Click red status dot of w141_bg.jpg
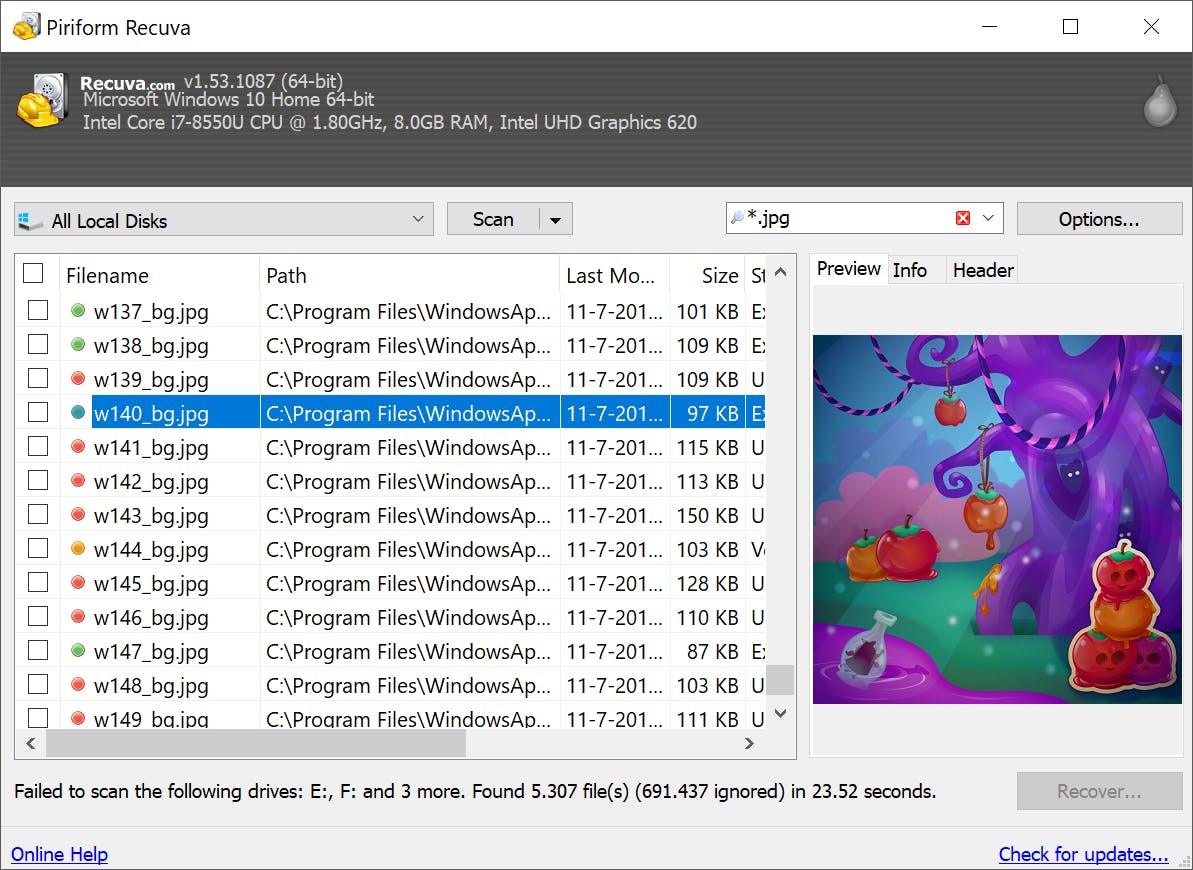Image resolution: width=1193 pixels, height=870 pixels. [78, 447]
